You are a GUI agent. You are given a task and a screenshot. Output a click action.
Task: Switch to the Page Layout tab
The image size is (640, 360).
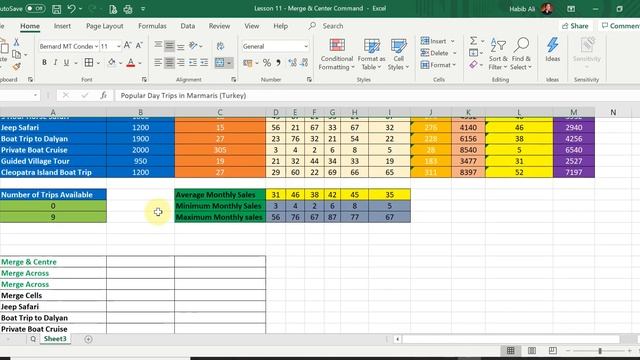[x=104, y=26]
